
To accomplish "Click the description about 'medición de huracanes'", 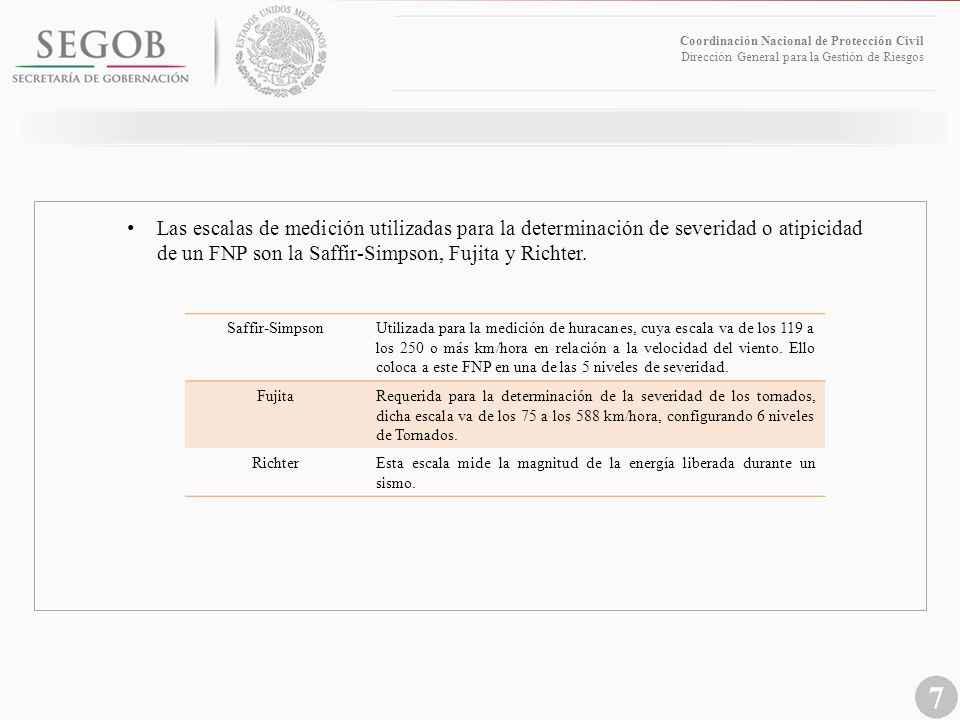I will [595, 348].
